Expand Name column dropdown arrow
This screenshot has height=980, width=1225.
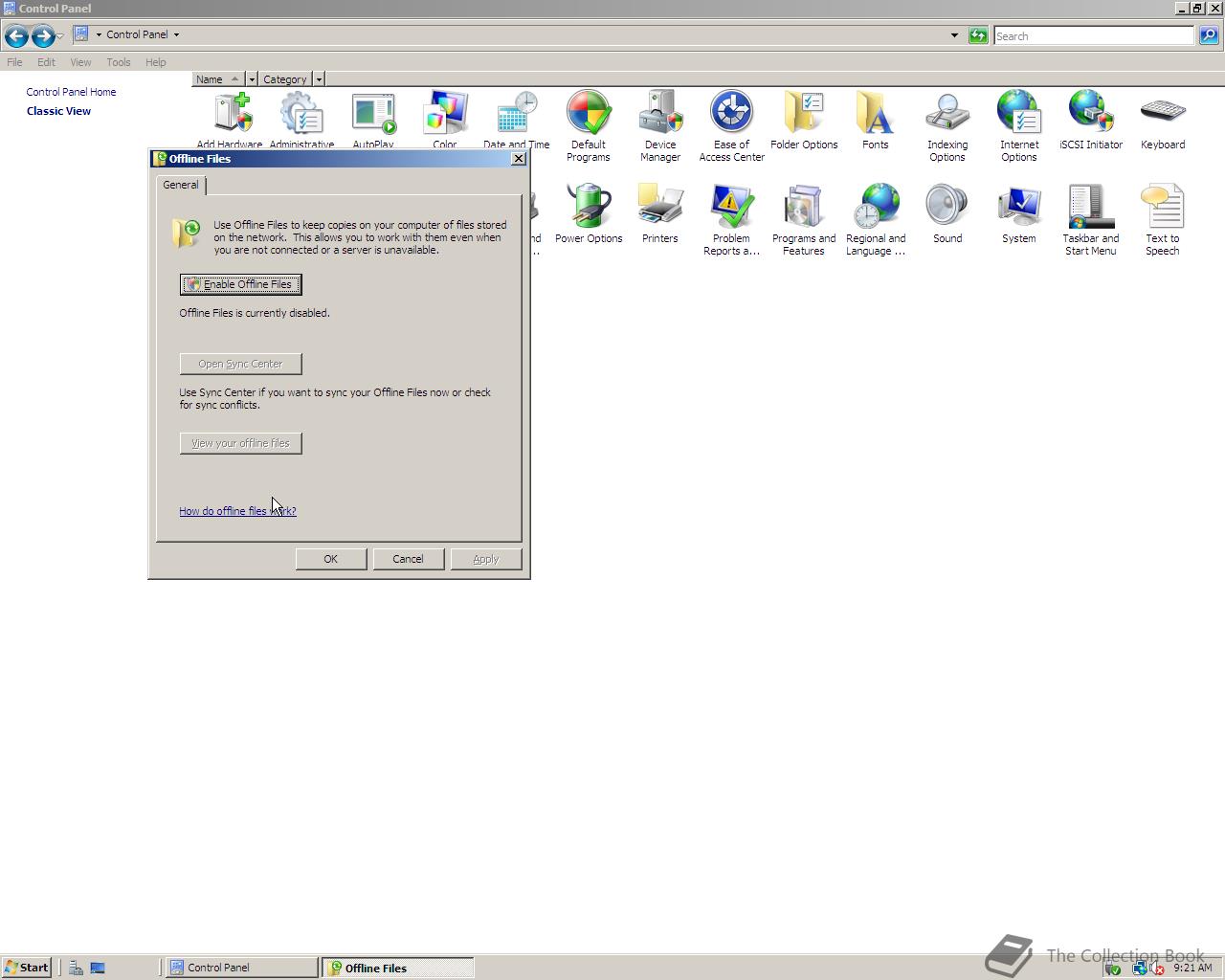252,79
